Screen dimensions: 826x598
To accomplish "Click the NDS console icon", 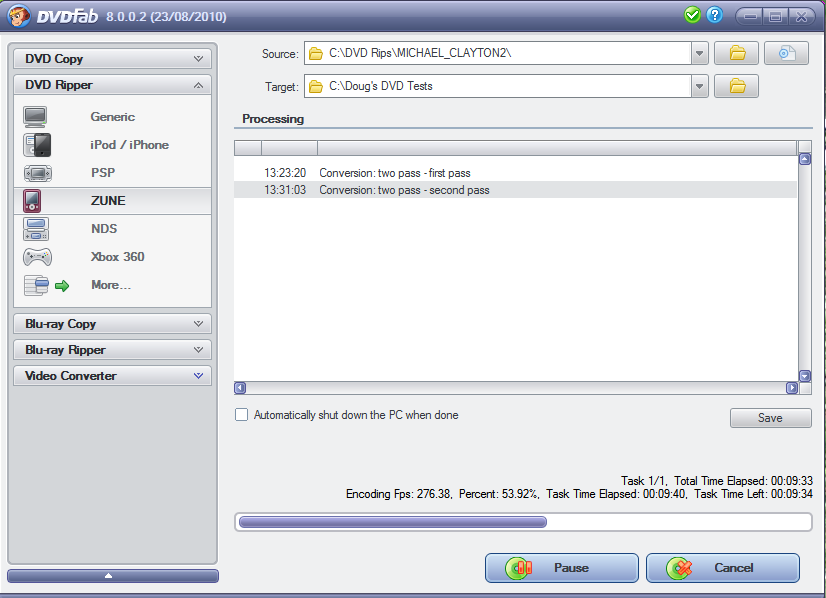I will pos(36,229).
